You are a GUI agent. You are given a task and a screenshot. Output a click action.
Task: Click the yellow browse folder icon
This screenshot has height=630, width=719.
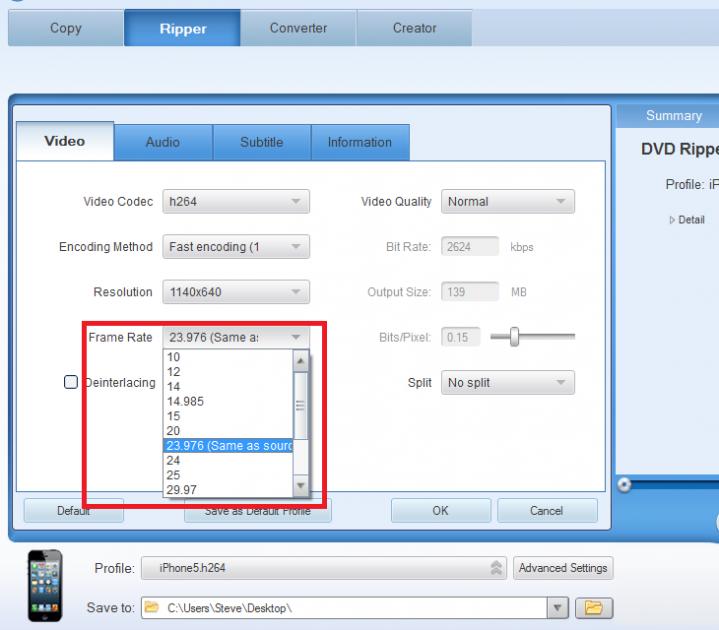(x=595, y=608)
